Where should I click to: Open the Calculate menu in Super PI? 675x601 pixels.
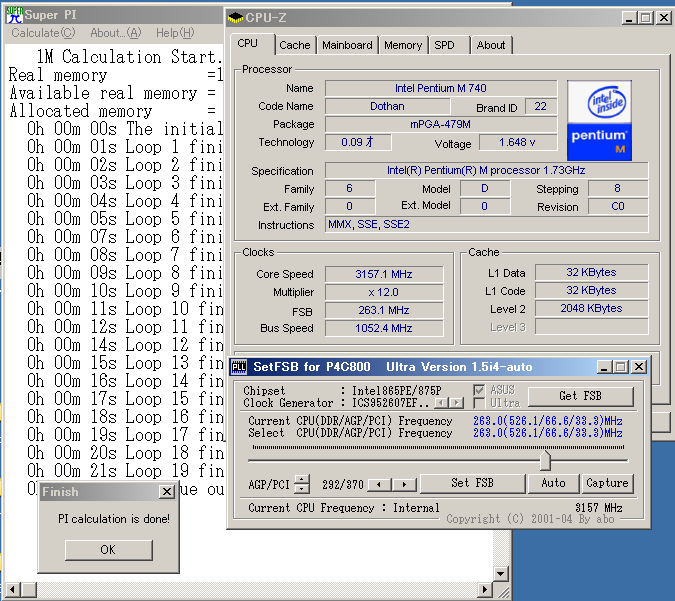43,33
